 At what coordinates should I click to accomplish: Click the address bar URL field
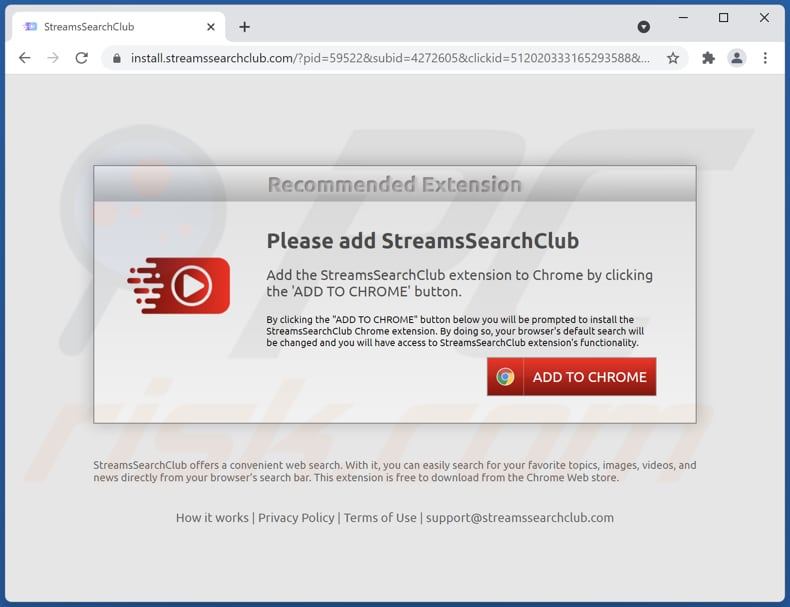click(x=390, y=58)
